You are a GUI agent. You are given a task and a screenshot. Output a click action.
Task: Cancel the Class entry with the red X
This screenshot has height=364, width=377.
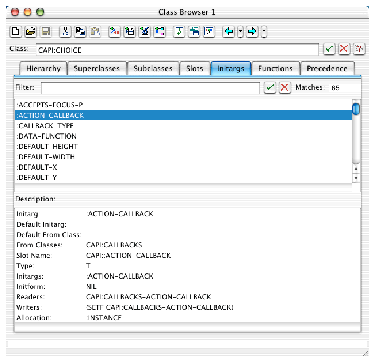point(344,49)
